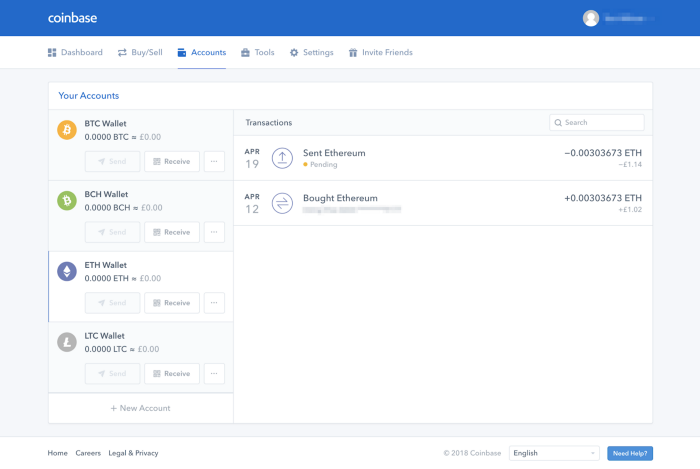Click Send in the BTC Wallet
Screen dimensions: 700x469
point(112,161)
